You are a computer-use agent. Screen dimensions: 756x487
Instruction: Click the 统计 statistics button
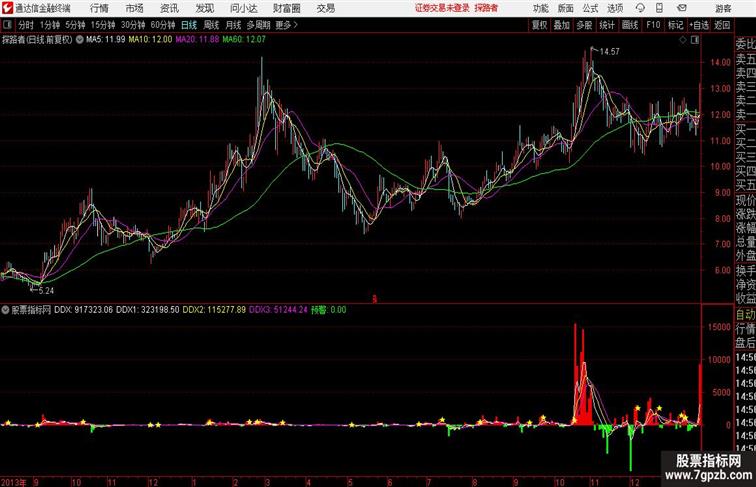[x=607, y=25]
